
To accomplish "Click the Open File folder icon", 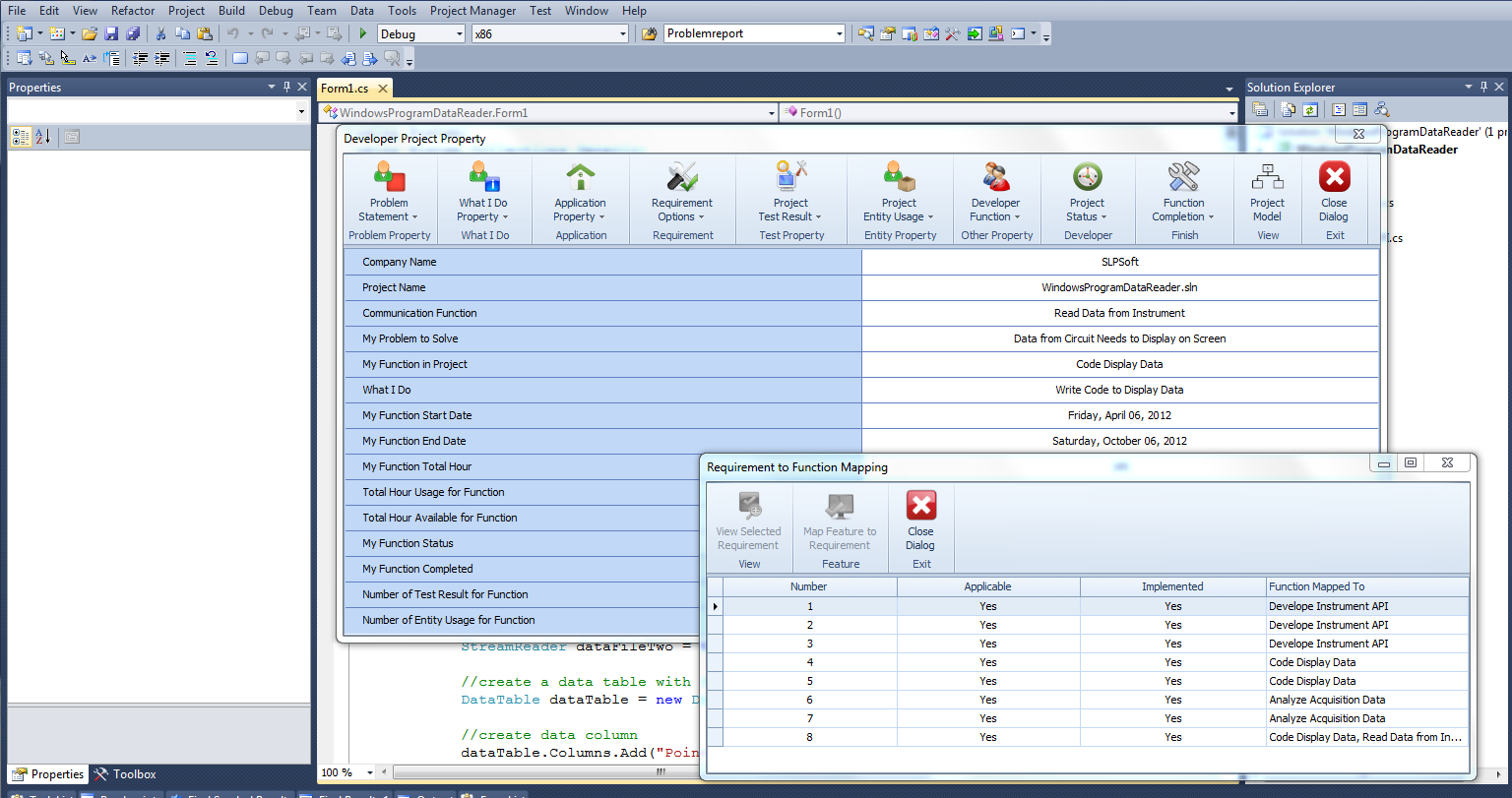I will tap(90, 33).
